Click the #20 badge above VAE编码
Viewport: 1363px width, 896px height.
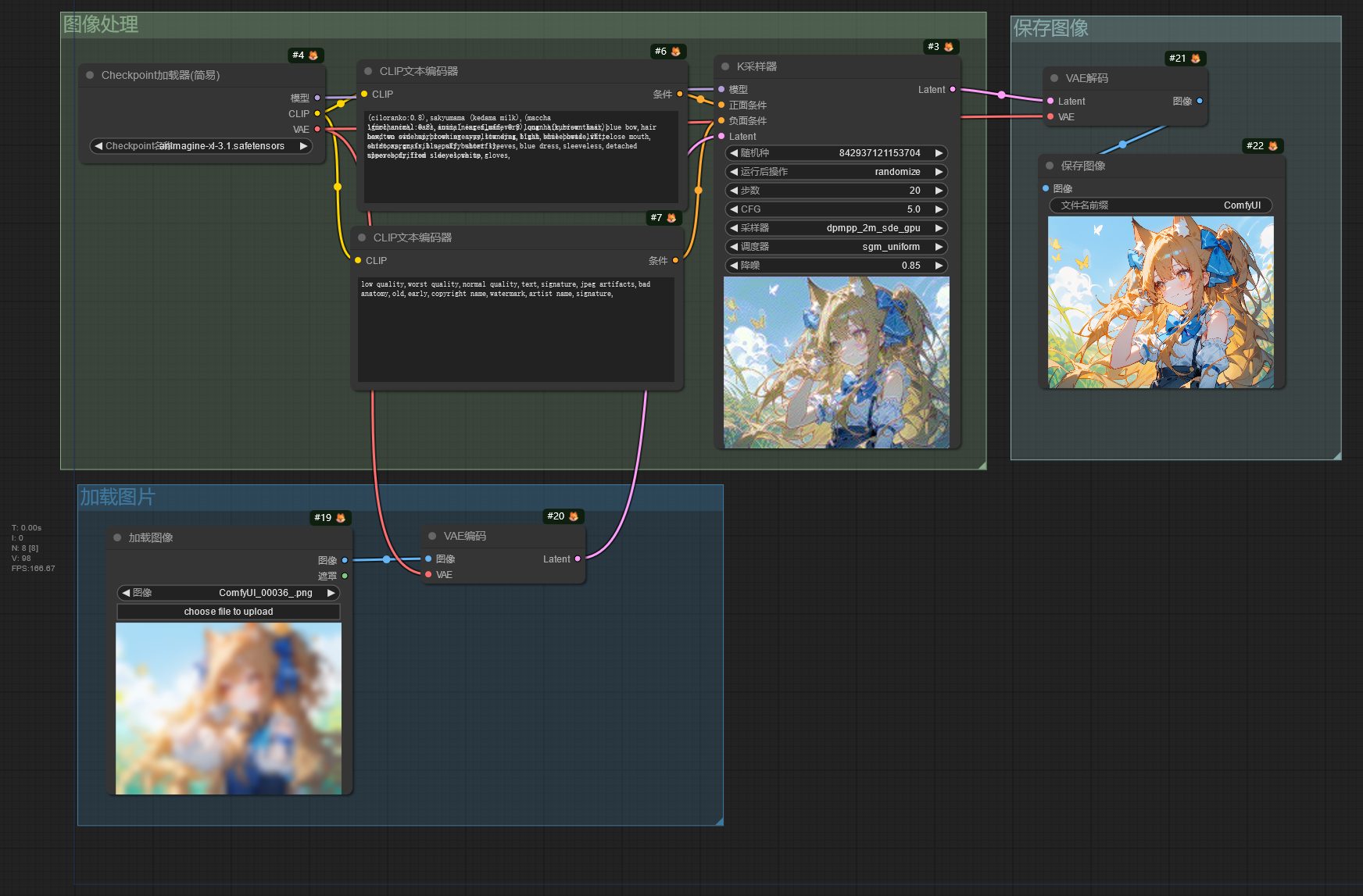563,516
